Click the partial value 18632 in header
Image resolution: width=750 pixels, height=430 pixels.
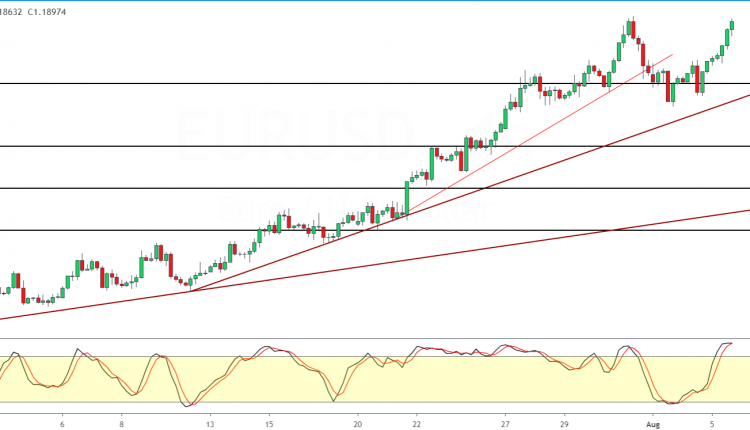tap(10, 12)
